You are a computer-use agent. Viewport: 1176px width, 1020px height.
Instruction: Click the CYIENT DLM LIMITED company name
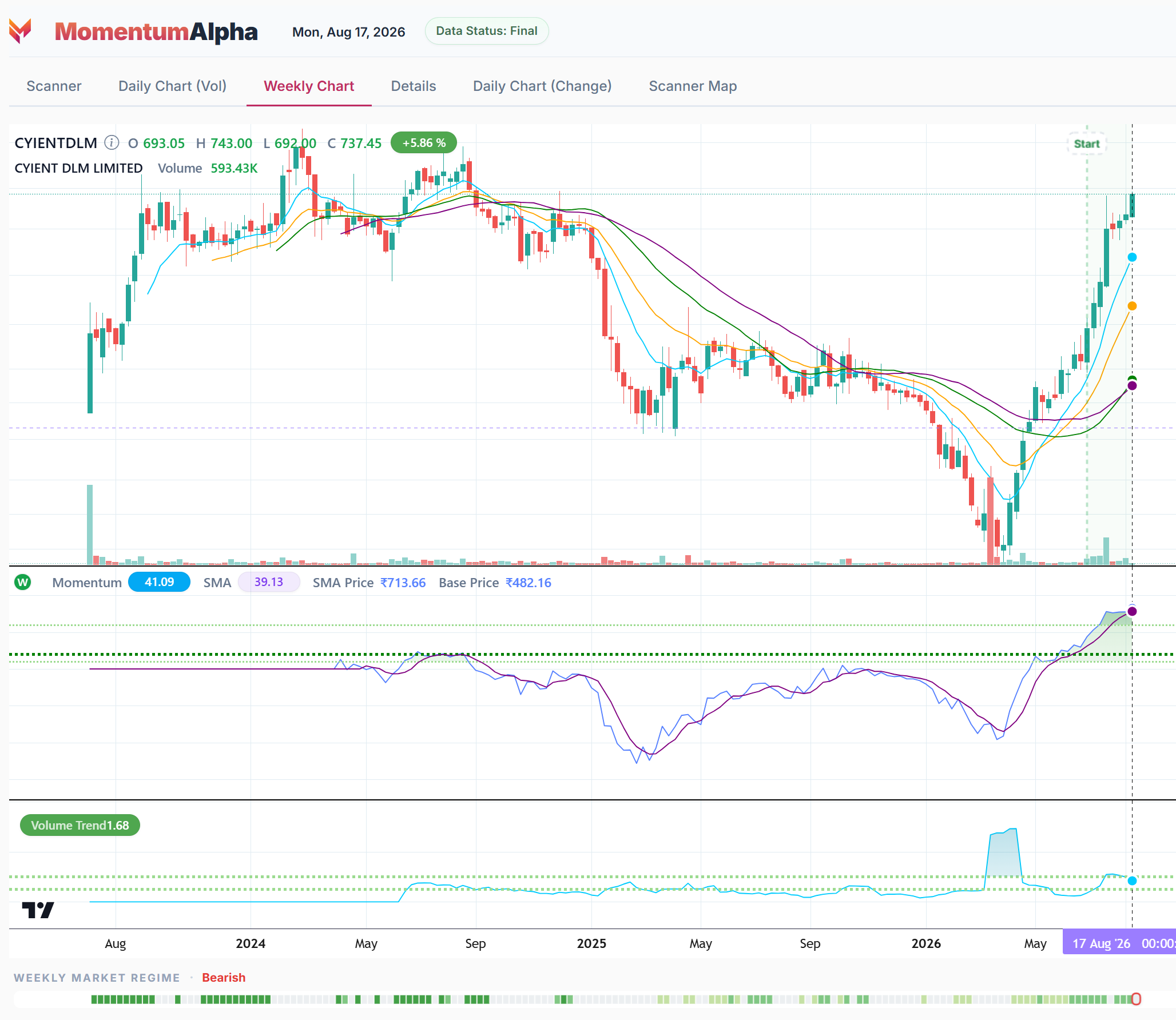click(78, 168)
